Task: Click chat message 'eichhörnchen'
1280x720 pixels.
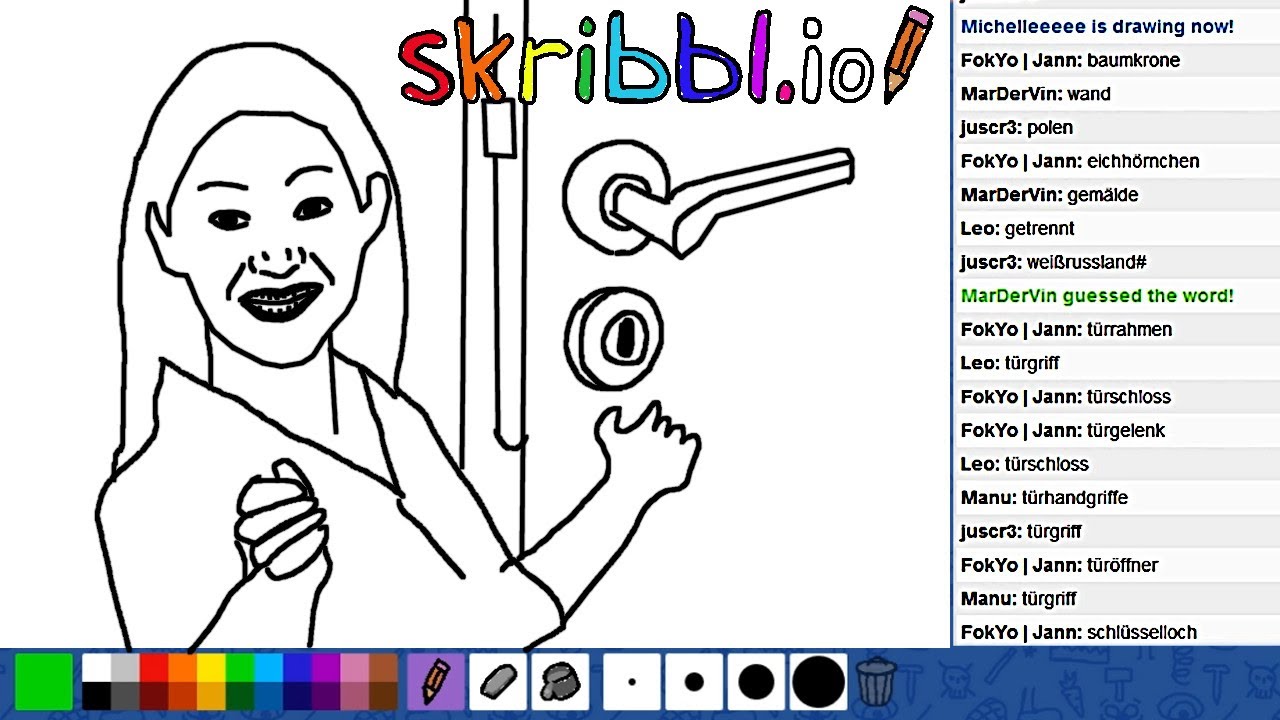Action: click(1143, 161)
